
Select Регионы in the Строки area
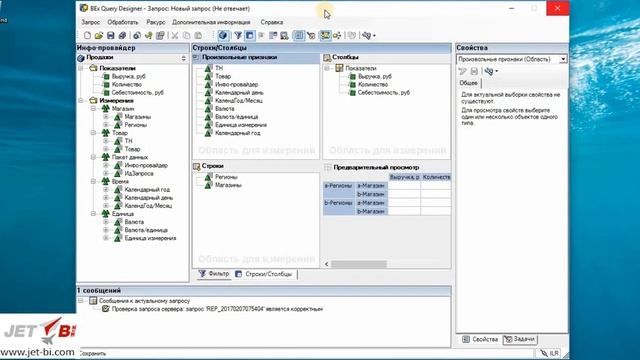click(226, 177)
